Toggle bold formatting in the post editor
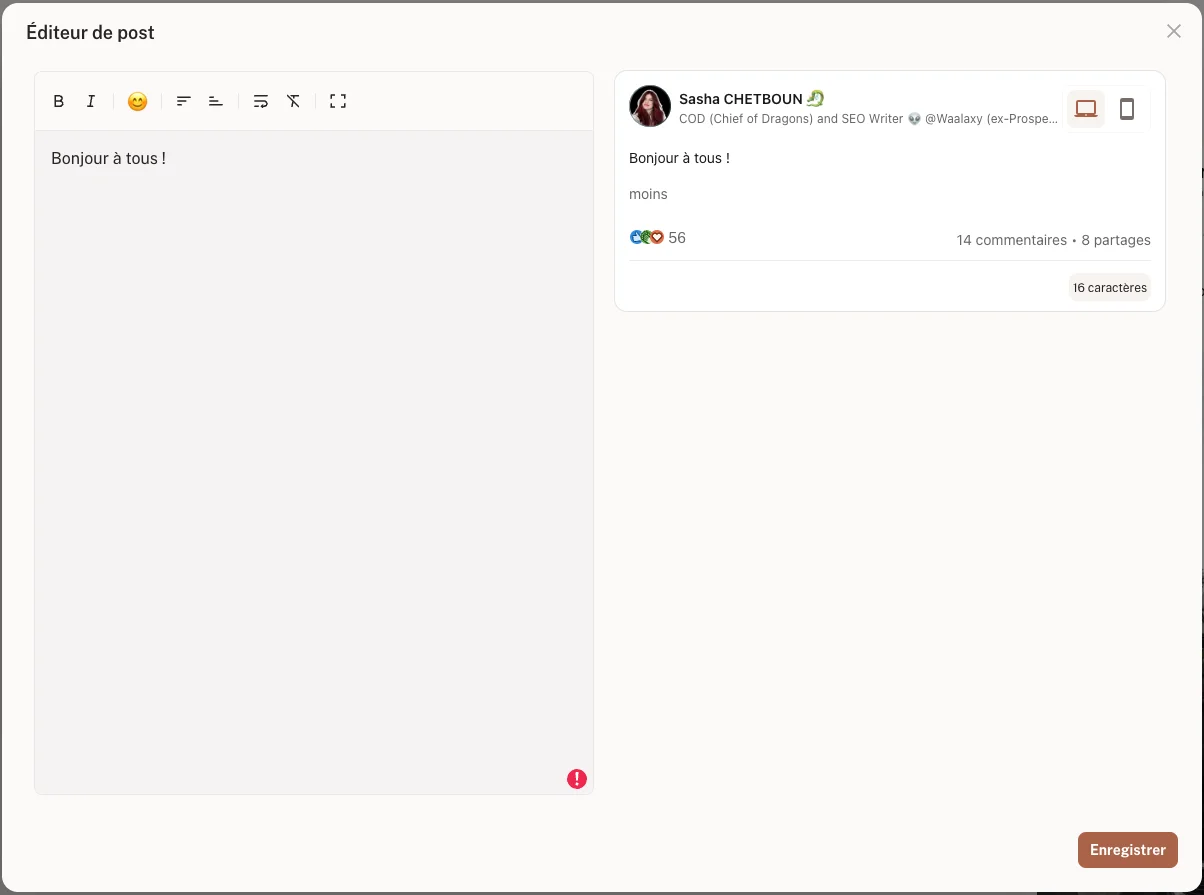Screen dimensions: 1204x895 pos(59,101)
